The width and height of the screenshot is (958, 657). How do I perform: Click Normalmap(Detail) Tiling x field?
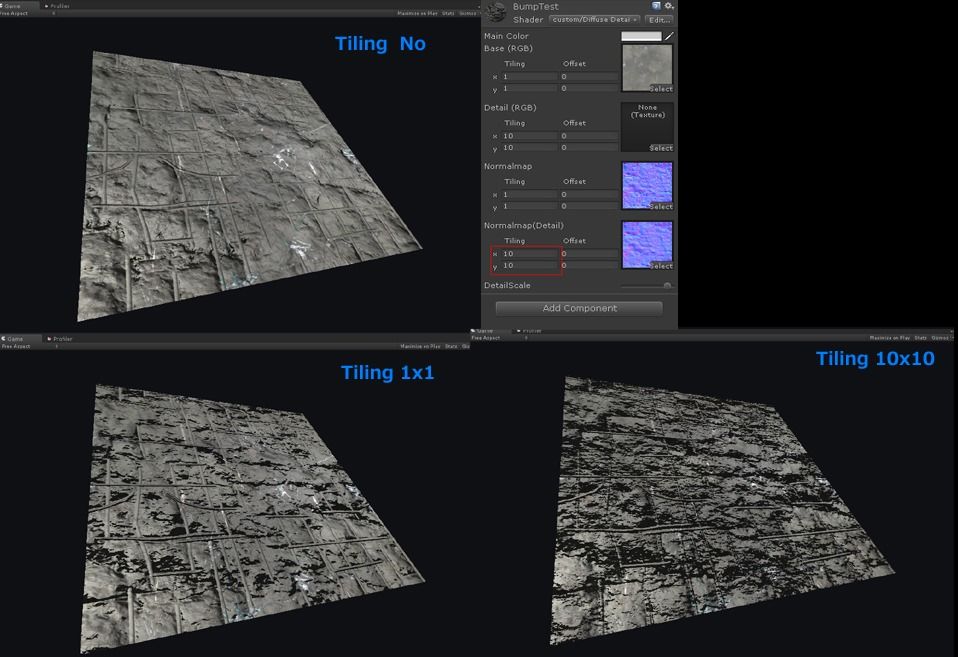529,254
